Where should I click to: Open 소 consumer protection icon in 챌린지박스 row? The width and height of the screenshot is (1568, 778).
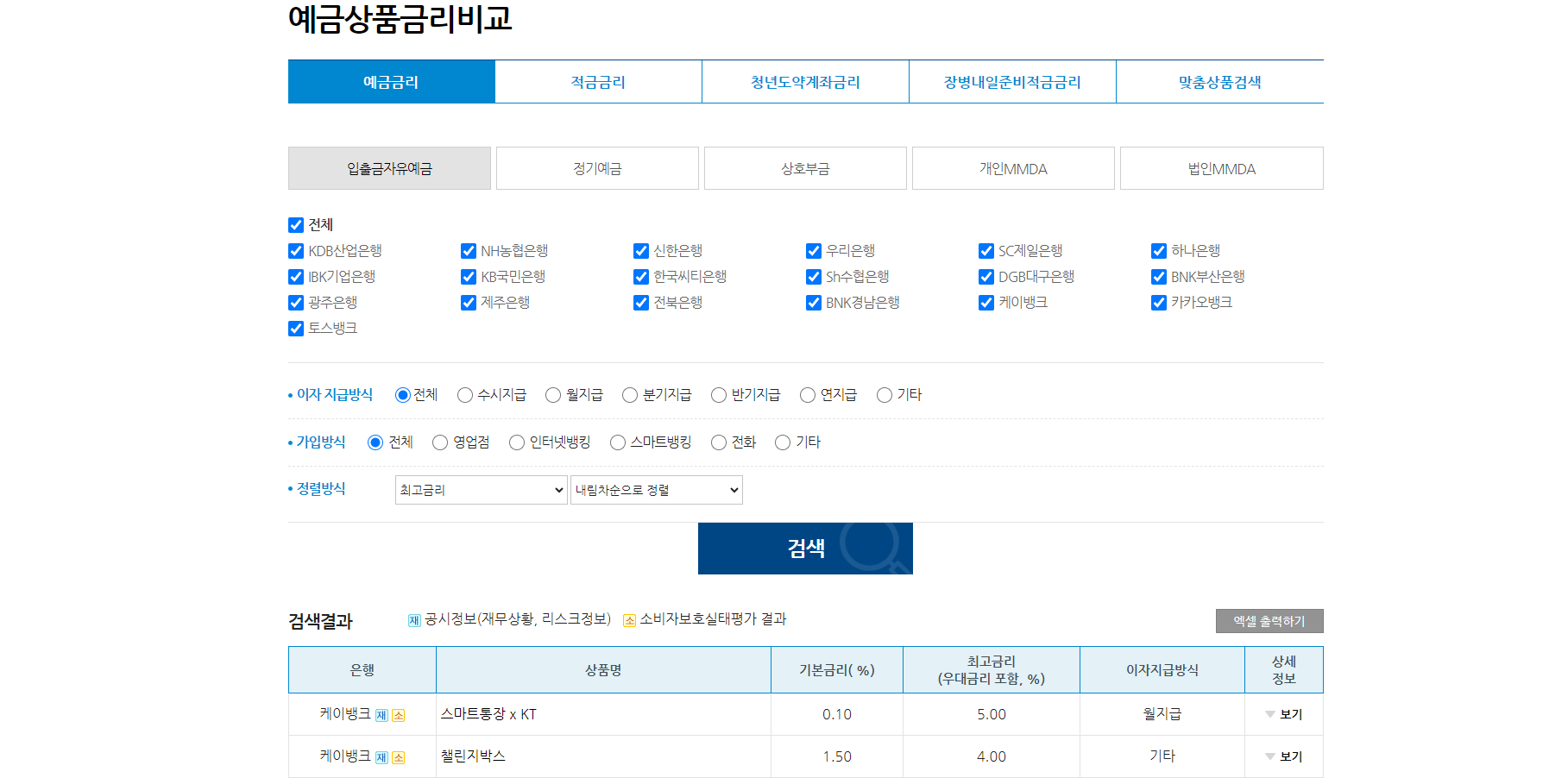(x=398, y=758)
